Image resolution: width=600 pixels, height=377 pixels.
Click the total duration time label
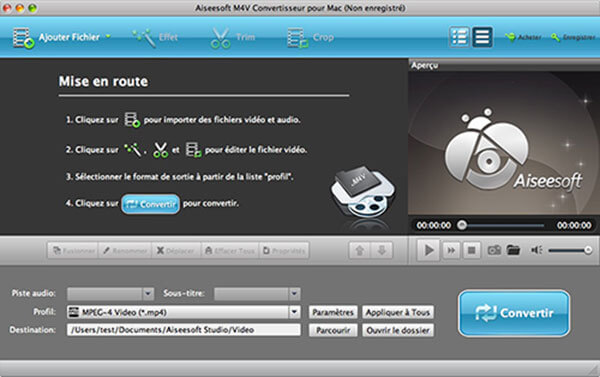click(574, 225)
